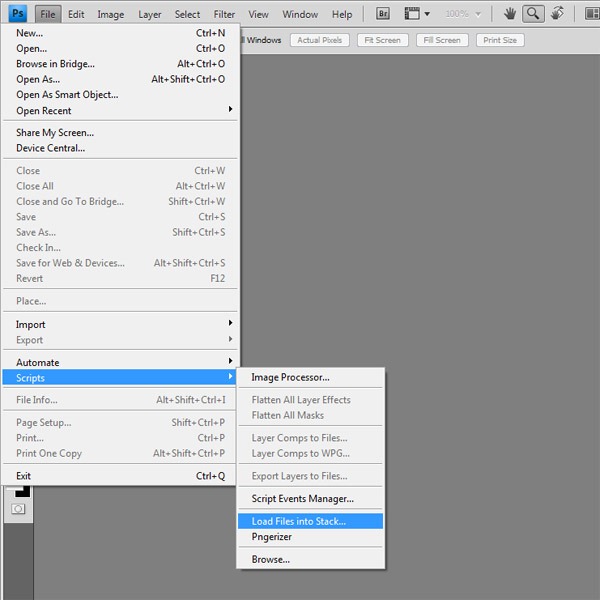This screenshot has width=600, height=600.
Task: Expand the Automate submenu
Action: [x=120, y=362]
